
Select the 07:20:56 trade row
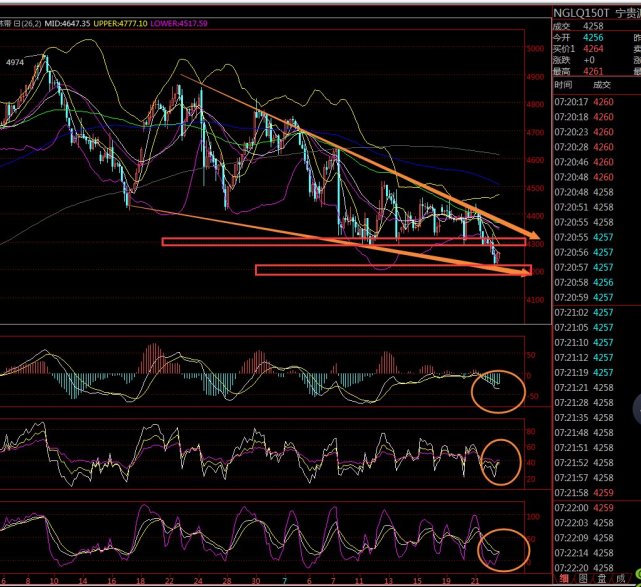584,252
